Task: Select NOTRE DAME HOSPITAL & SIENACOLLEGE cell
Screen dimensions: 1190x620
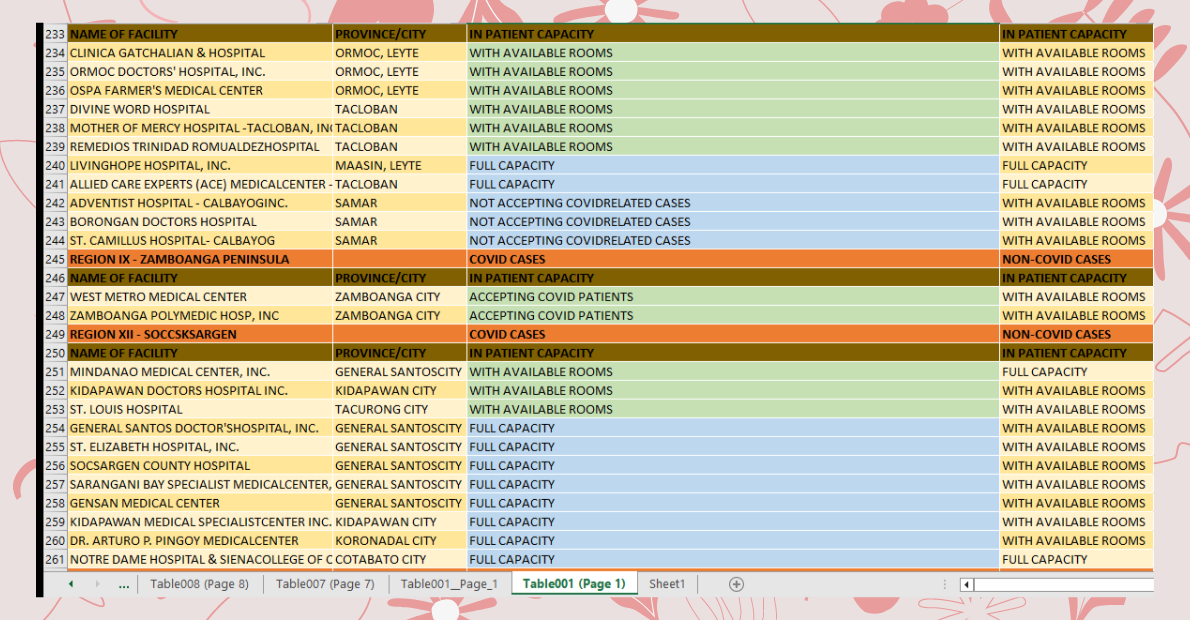Action: coord(200,559)
